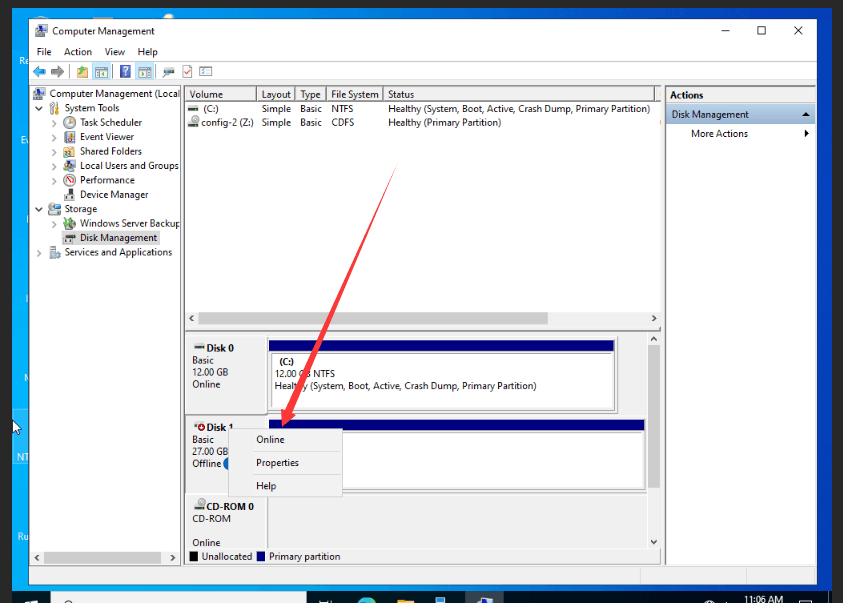Viewport: 843px width, 603px height.
Task: Open the File menu
Action: [44, 52]
